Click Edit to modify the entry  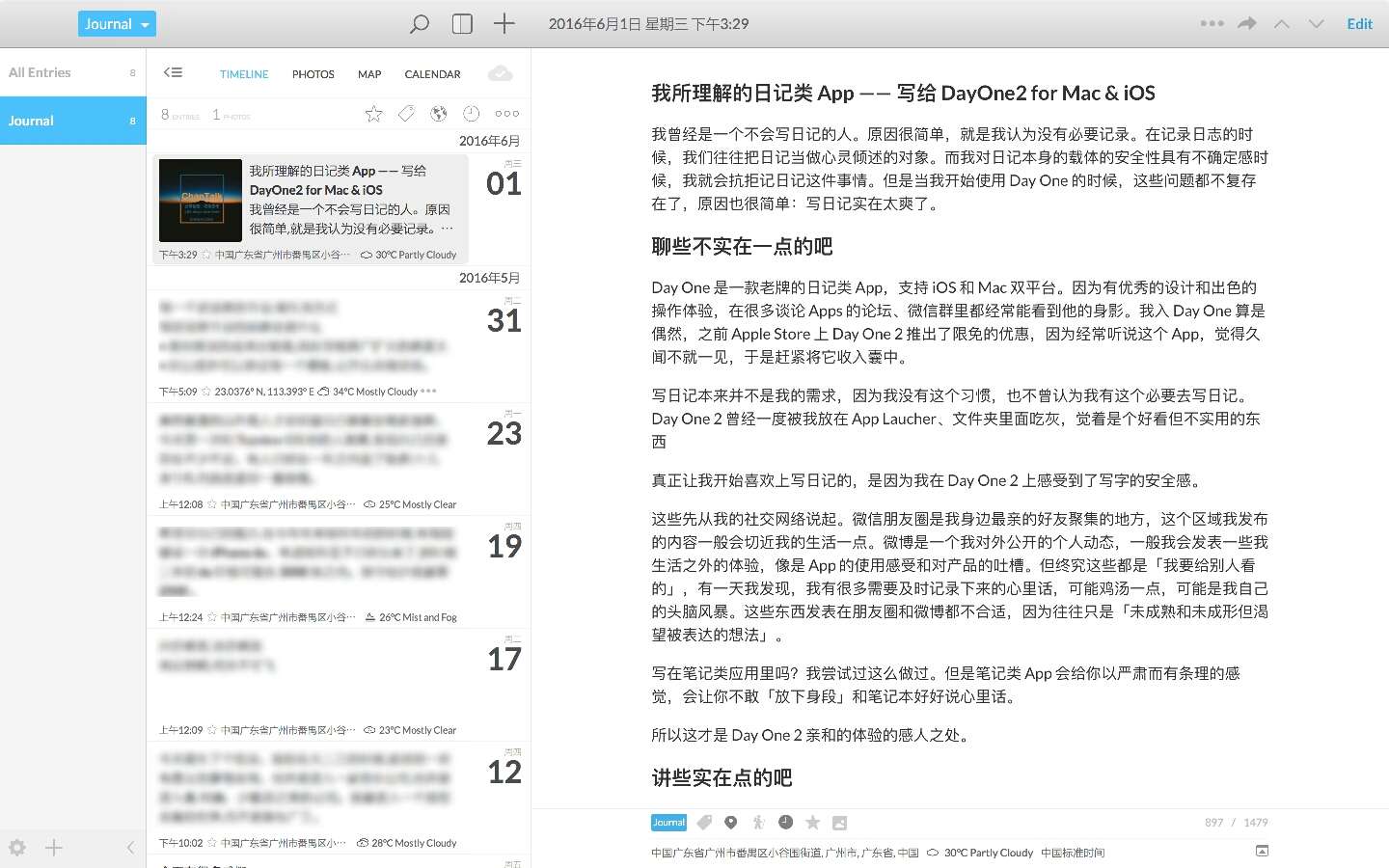point(1359,23)
